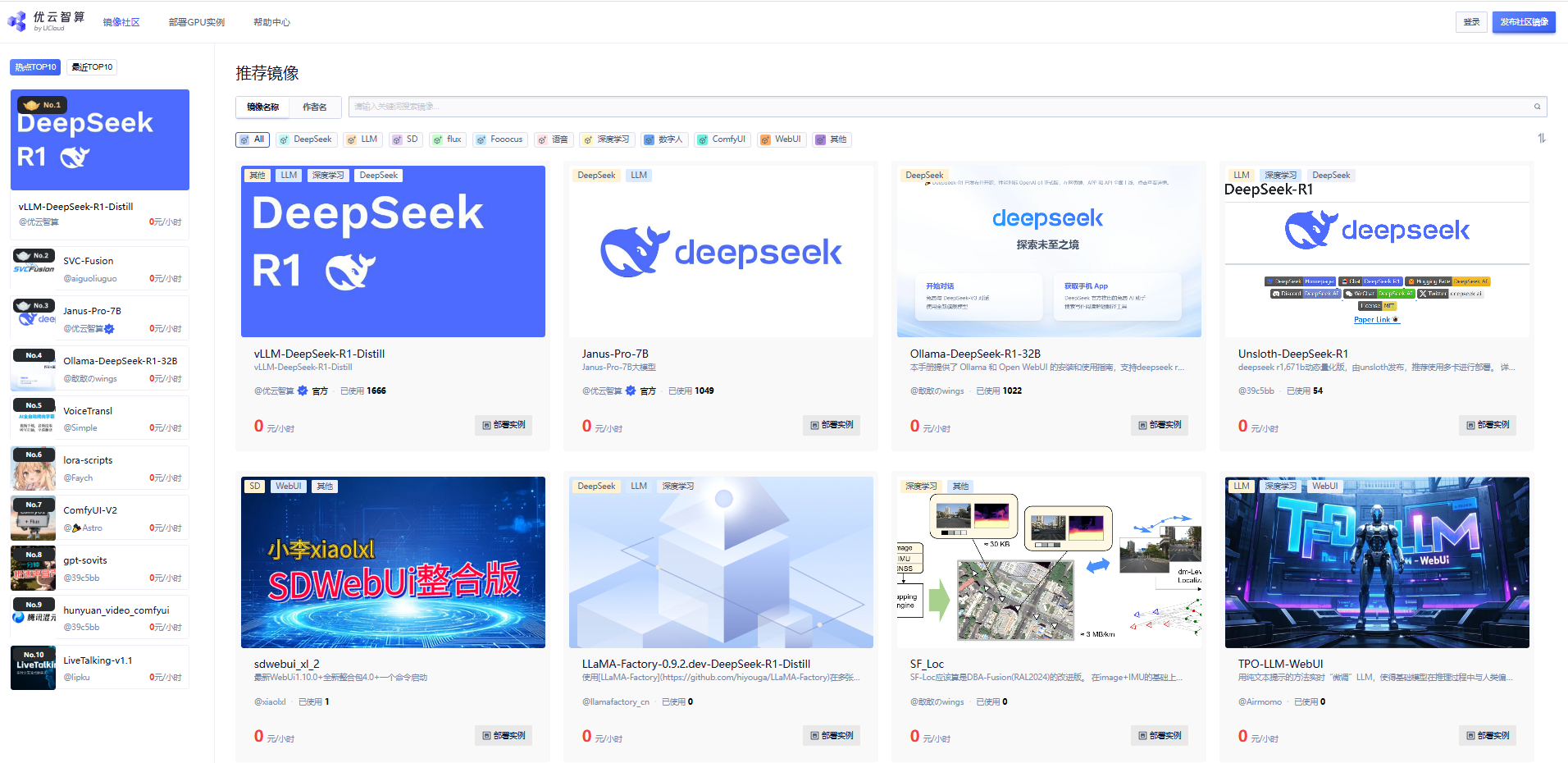Filter by ComfyUI tag

click(722, 139)
